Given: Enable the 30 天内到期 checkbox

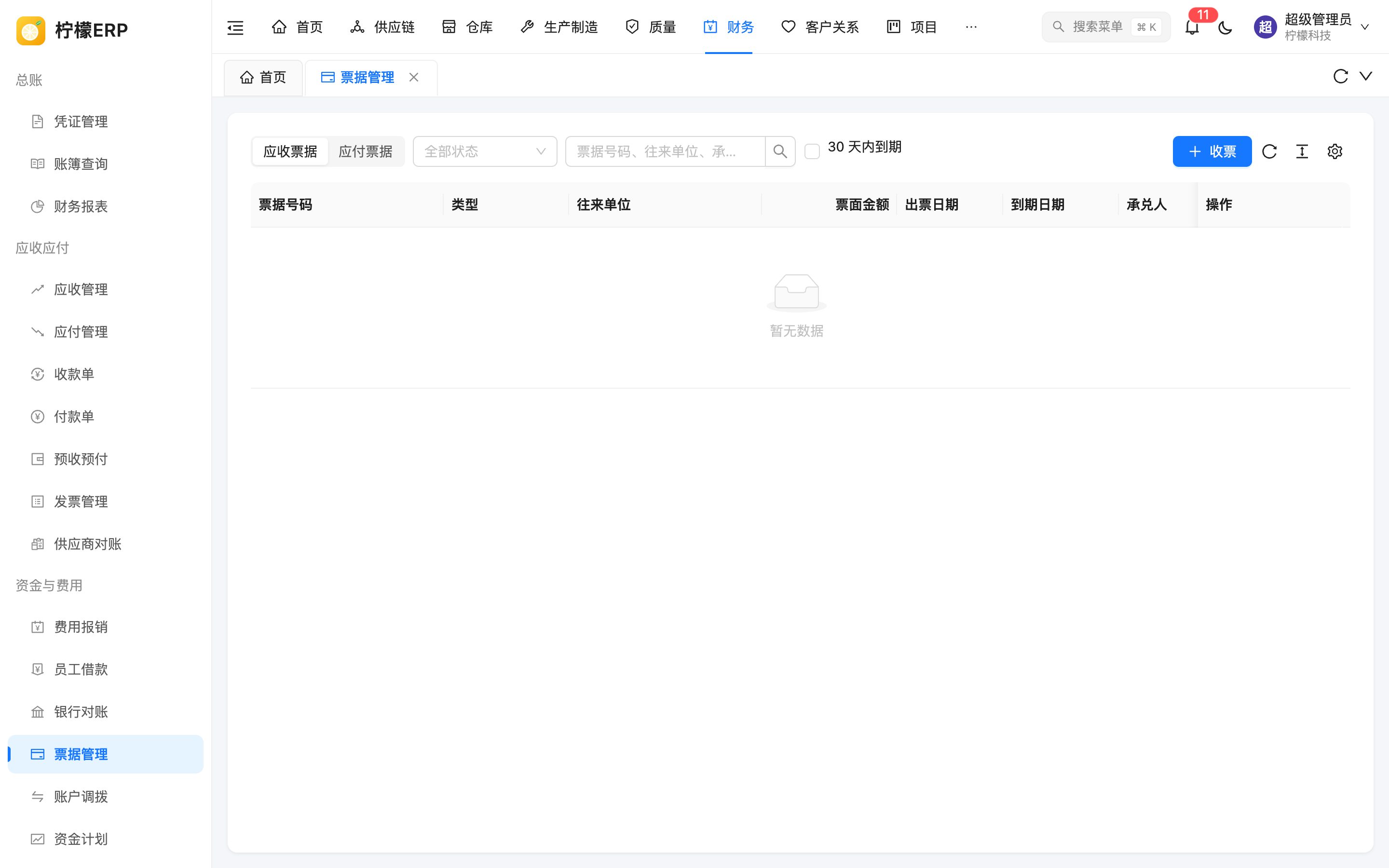Looking at the screenshot, I should (x=812, y=151).
